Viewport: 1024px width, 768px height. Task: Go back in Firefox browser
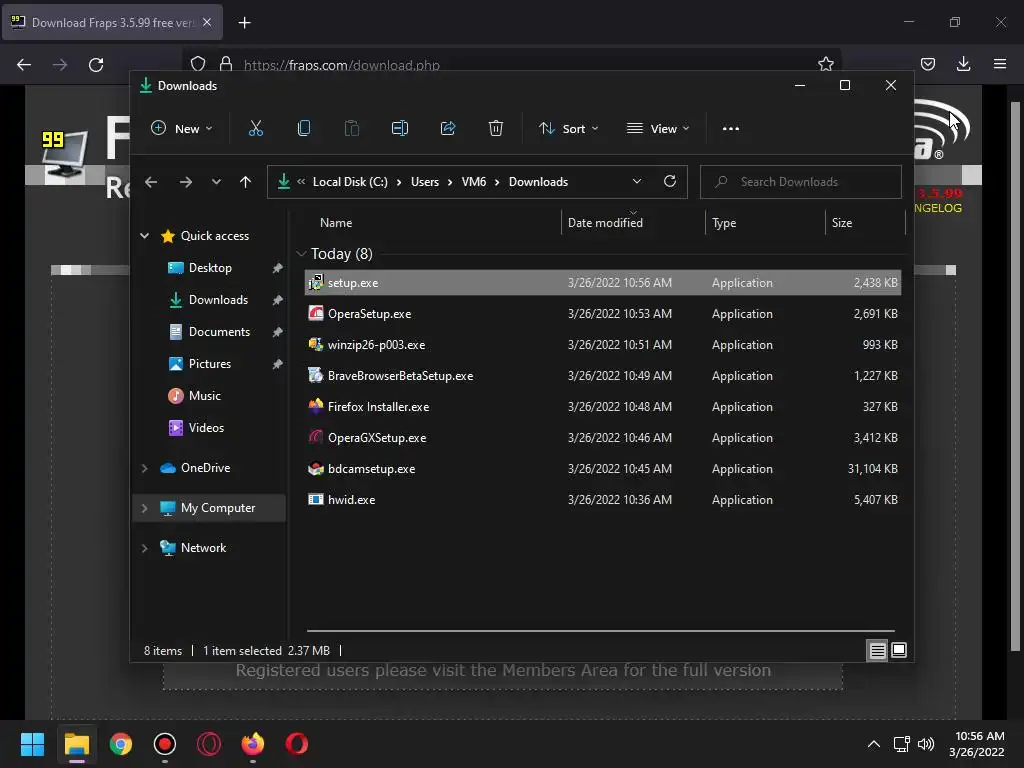tap(24, 65)
